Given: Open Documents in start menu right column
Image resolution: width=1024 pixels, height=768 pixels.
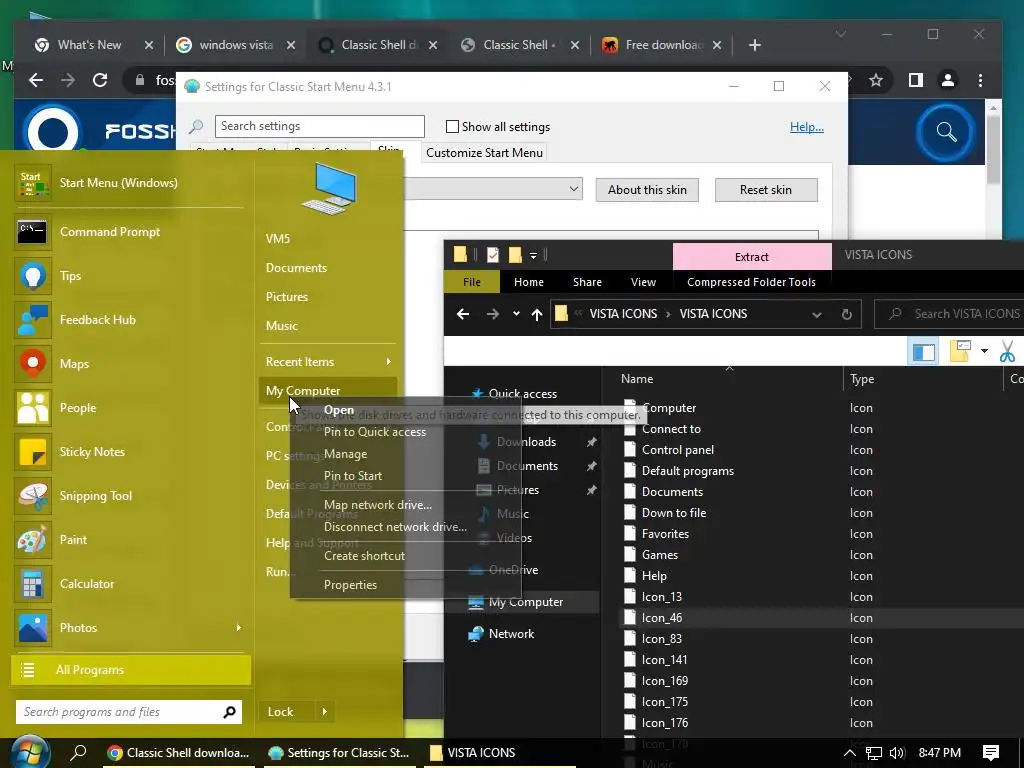Looking at the screenshot, I should tap(296, 268).
